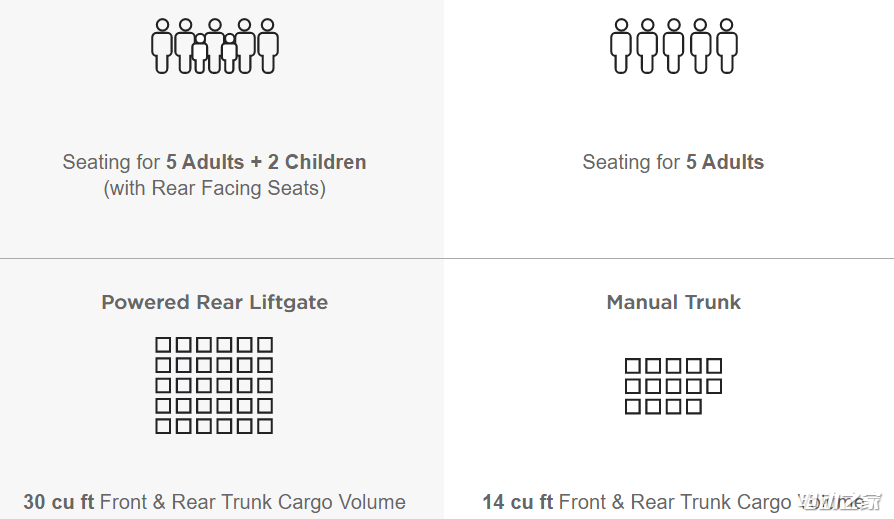Image resolution: width=894 pixels, height=519 pixels.
Task: Click the middle figure in five-adults icon
Action: (674, 46)
